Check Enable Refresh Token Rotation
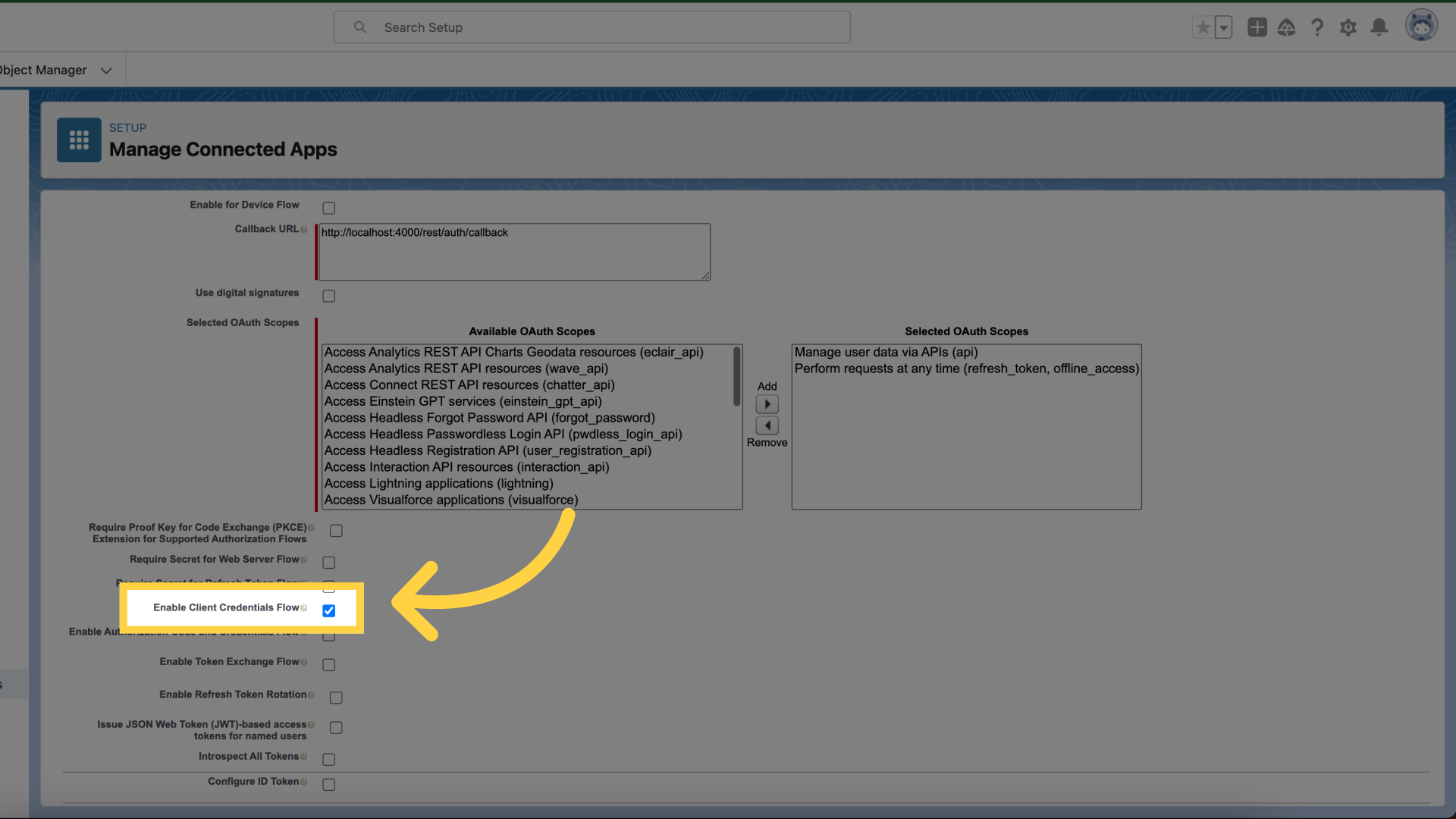 tap(336, 697)
